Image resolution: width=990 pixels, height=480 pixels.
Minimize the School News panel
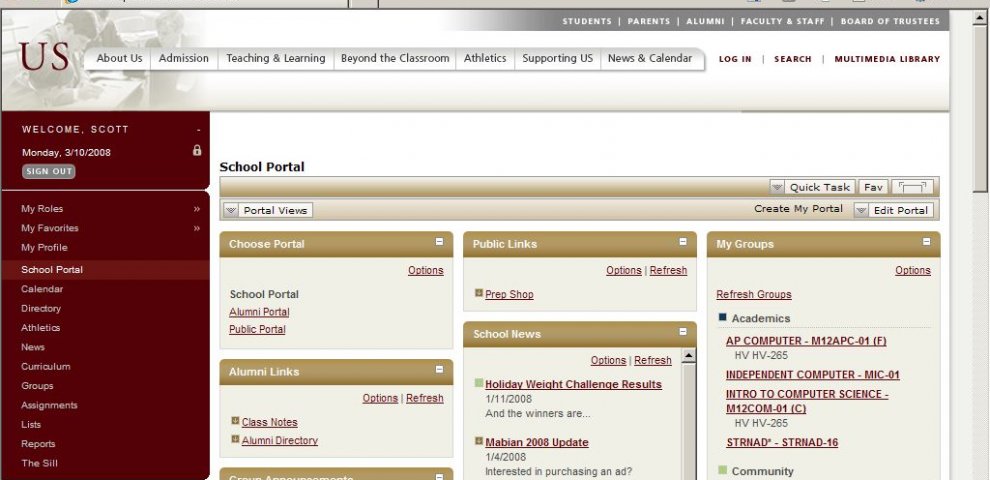pyautogui.click(x=683, y=332)
